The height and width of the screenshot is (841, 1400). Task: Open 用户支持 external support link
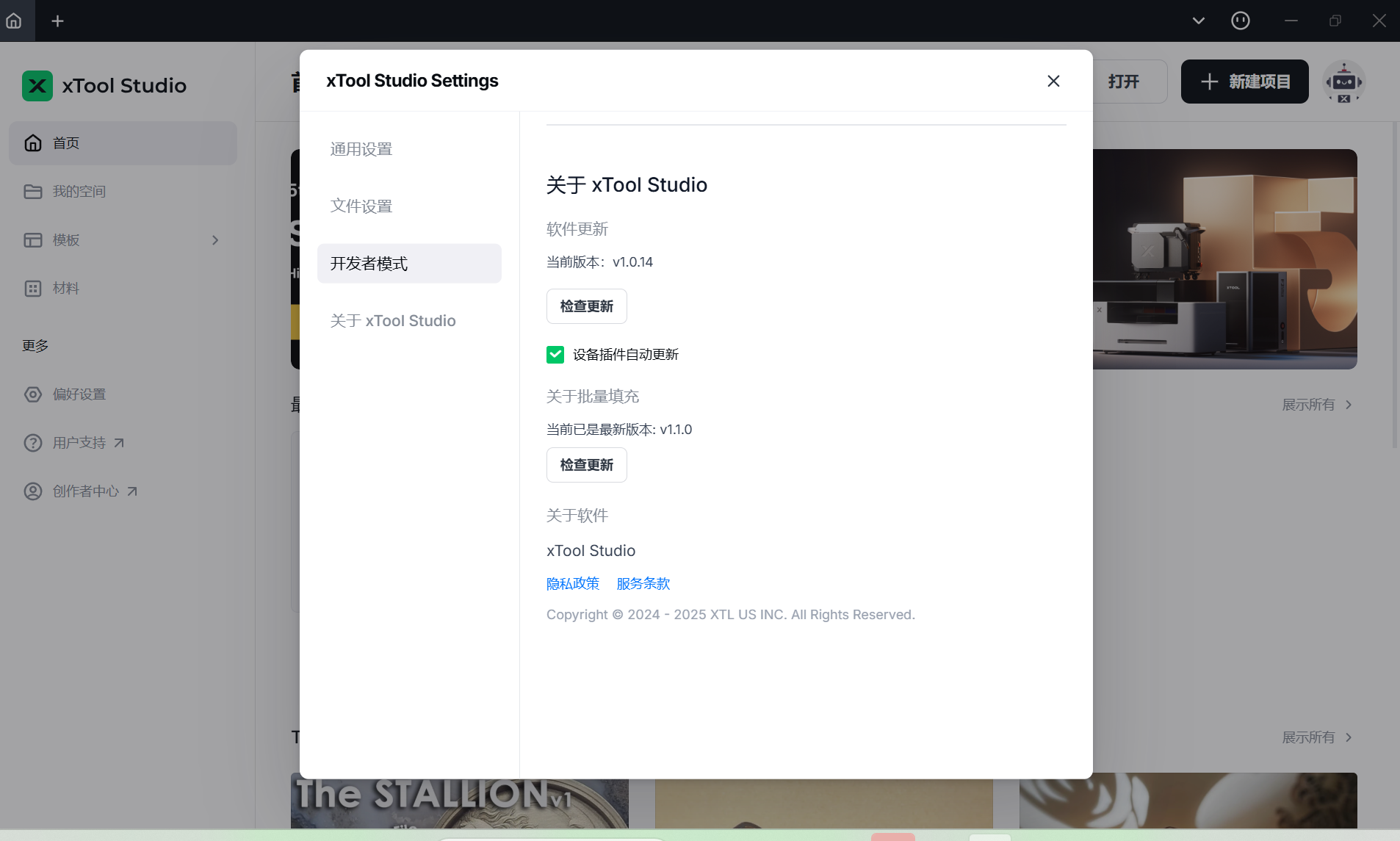point(79,443)
